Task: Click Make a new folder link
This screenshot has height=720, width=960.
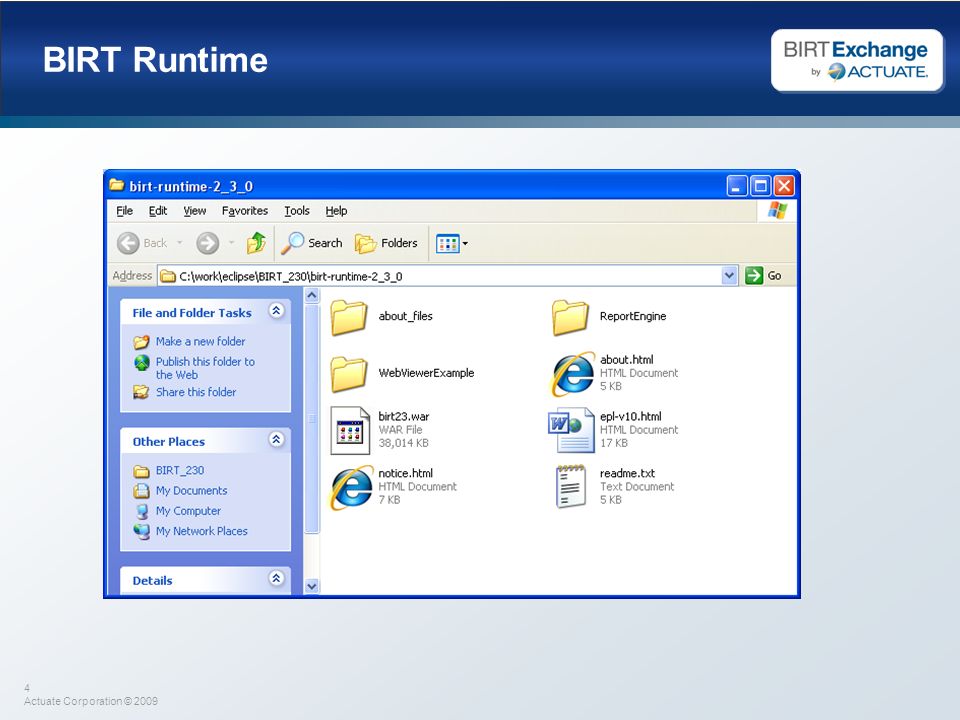Action: click(200, 342)
